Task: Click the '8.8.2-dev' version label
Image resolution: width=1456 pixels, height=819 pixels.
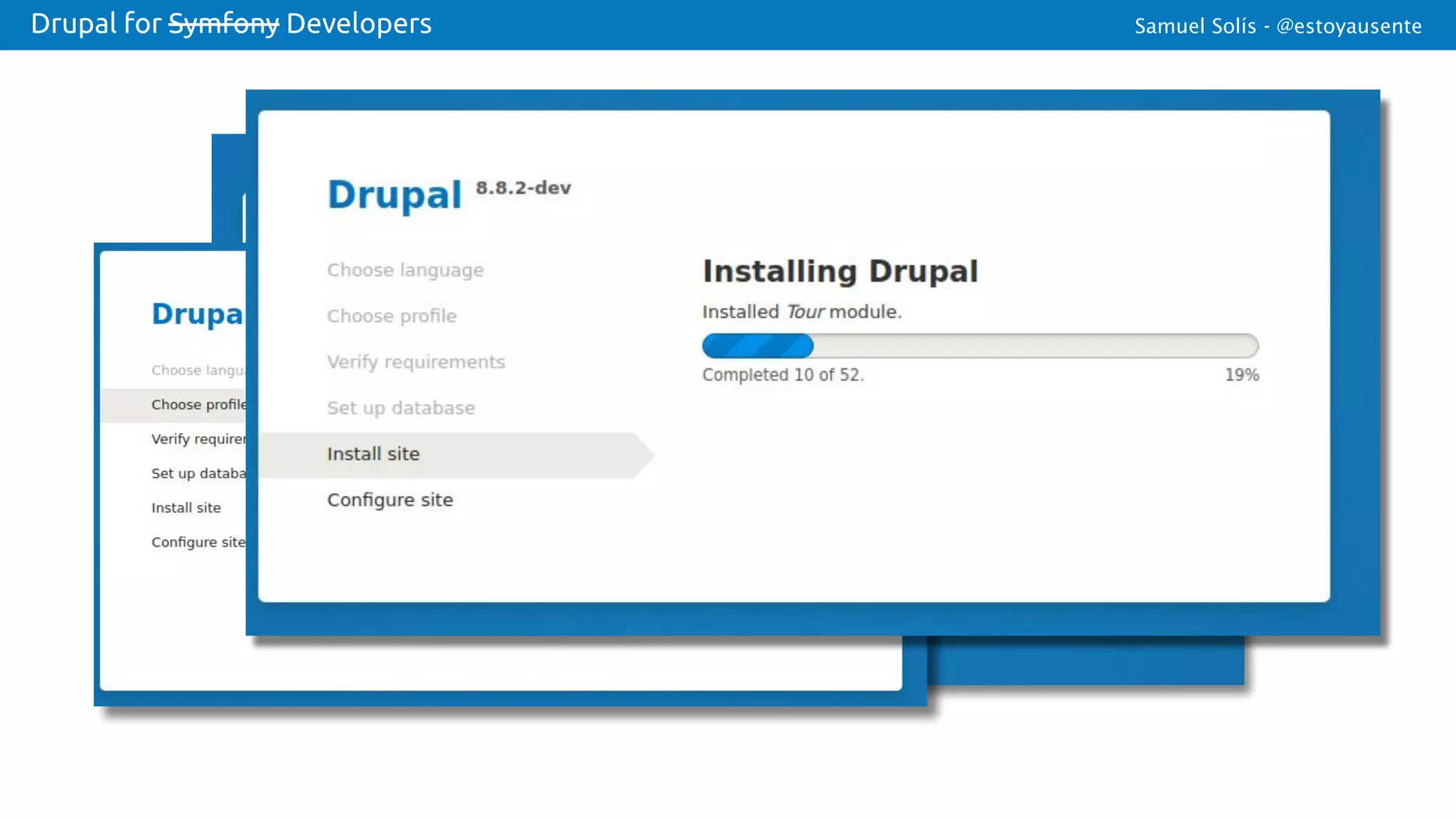Action: (523, 188)
